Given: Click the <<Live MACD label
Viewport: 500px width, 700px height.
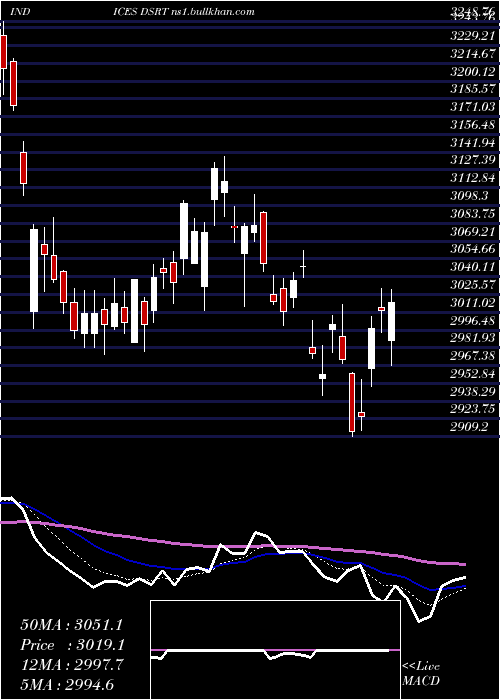Looking at the screenshot, I should click(x=421, y=673).
